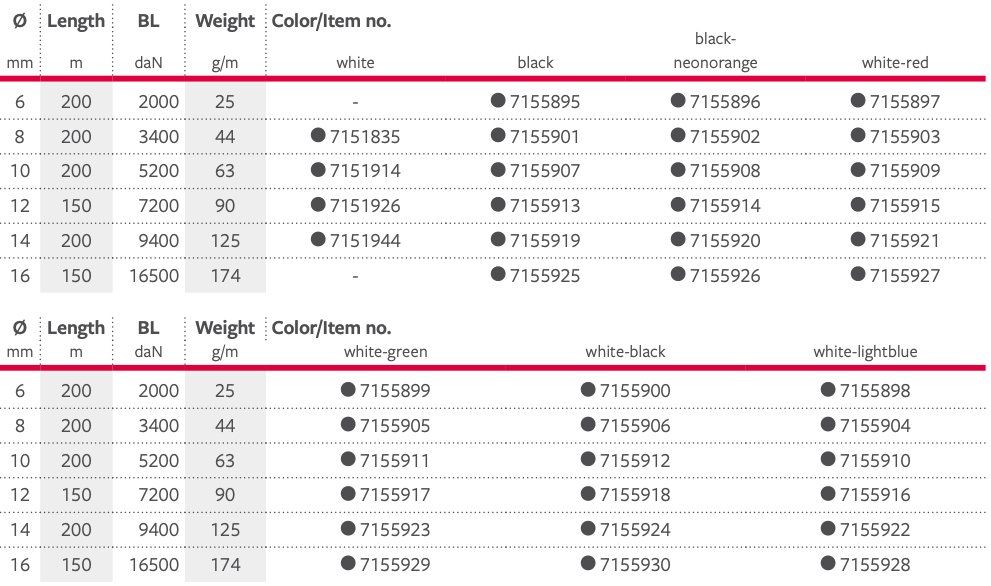Image resolution: width=991 pixels, height=586 pixels.
Task: Click the dot beside item 7155895
Action: pos(498,100)
